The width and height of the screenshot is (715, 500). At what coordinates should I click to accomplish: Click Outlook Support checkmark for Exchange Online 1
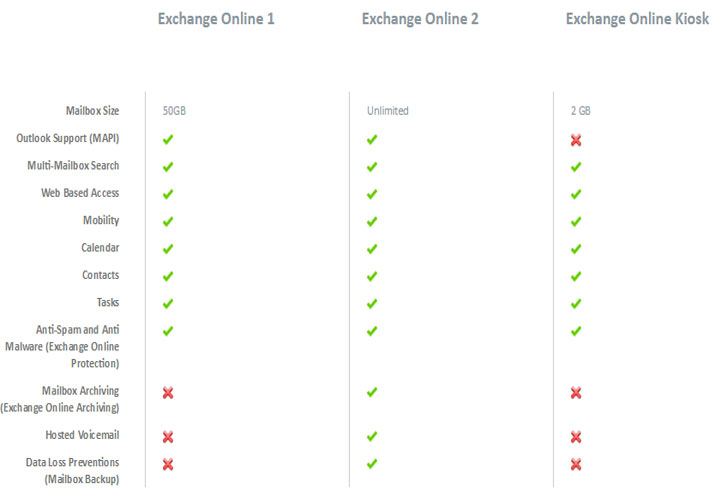pyautogui.click(x=168, y=139)
